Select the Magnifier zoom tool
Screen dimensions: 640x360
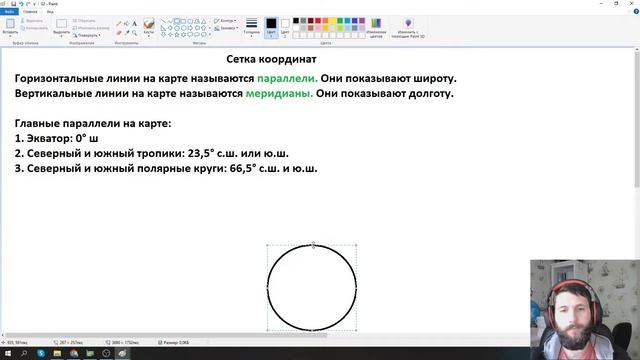(134, 33)
